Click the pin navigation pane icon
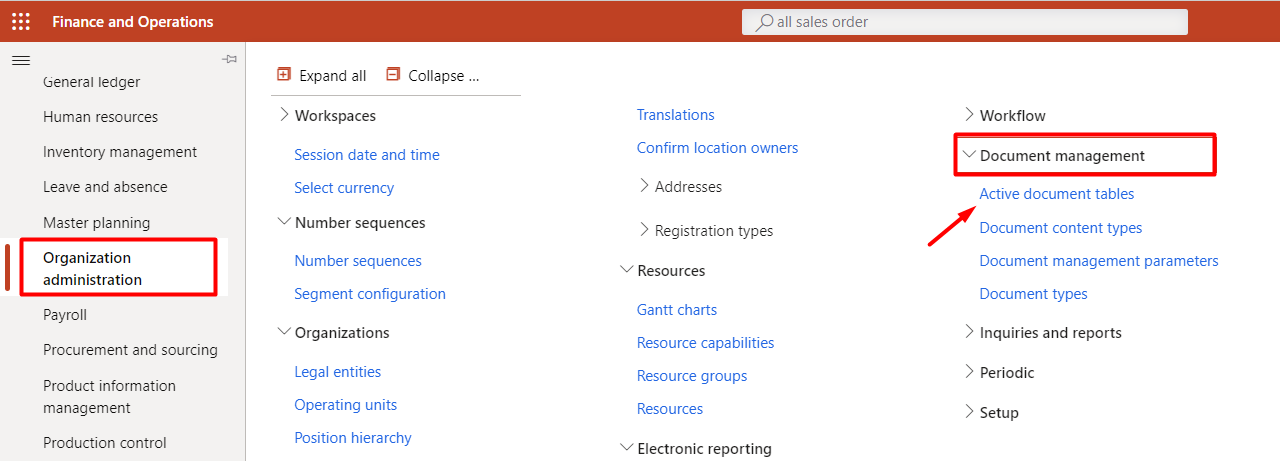Image resolution: width=1280 pixels, height=461 pixels. point(229,60)
